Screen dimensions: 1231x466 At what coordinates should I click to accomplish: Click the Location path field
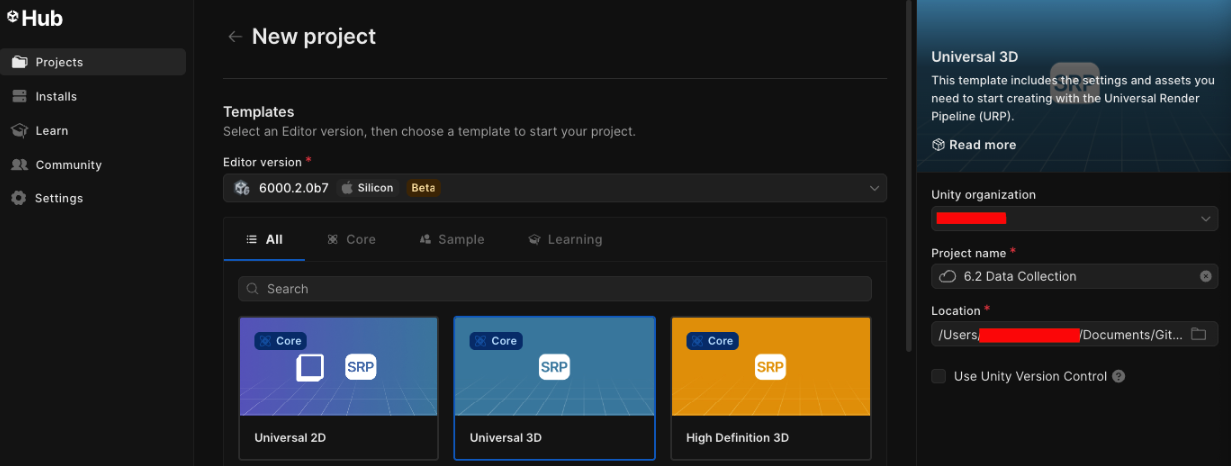(1074, 334)
